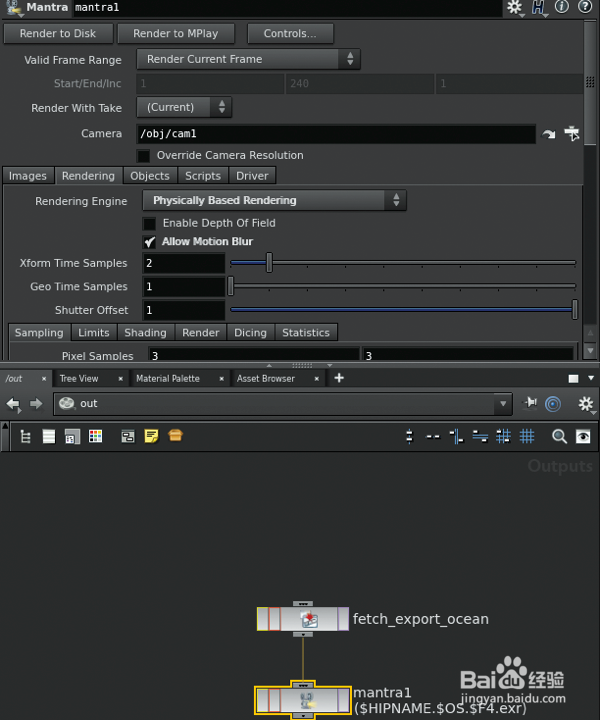Viewport: 600px width, 720px height.
Task: Go forward in network history
Action: [x=36, y=404]
